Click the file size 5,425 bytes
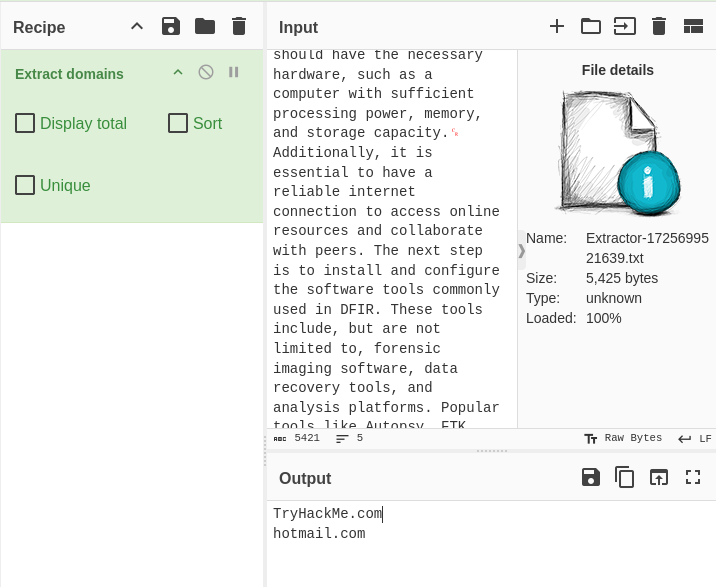This screenshot has width=716, height=587. click(622, 278)
